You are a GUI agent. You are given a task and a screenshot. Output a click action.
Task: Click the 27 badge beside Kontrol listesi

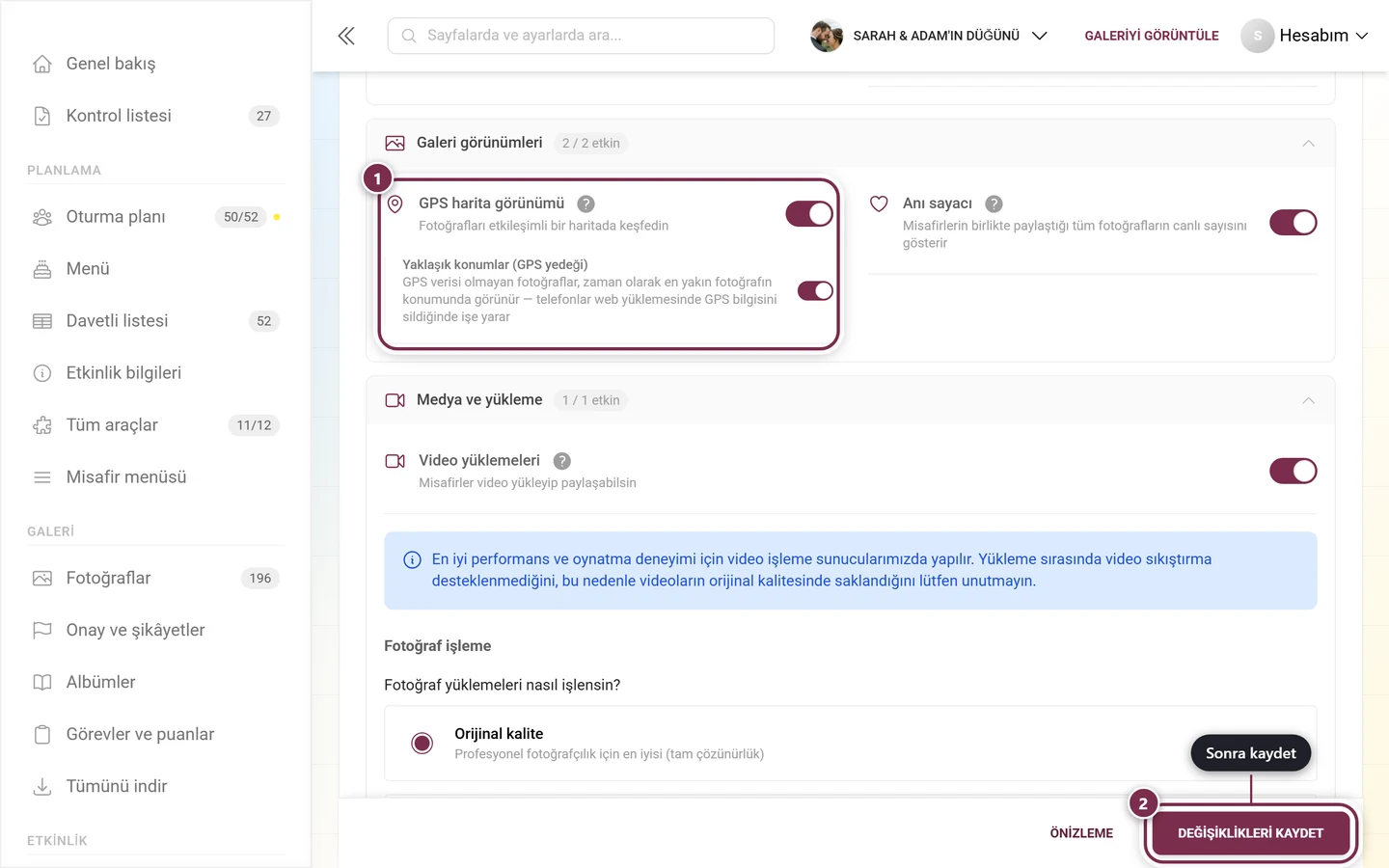pyautogui.click(x=264, y=116)
